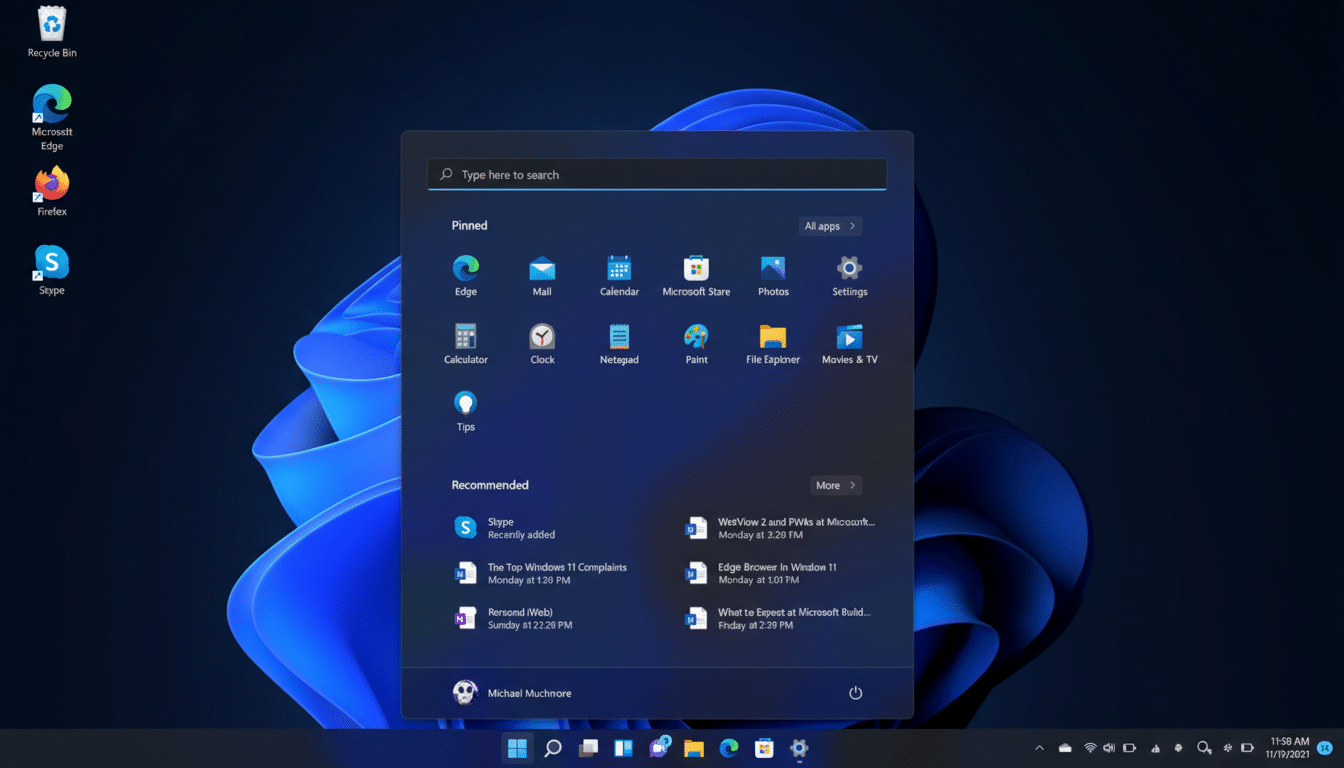The image size is (1344, 768).
Task: Open Notepad from Pinned apps
Action: click(618, 337)
